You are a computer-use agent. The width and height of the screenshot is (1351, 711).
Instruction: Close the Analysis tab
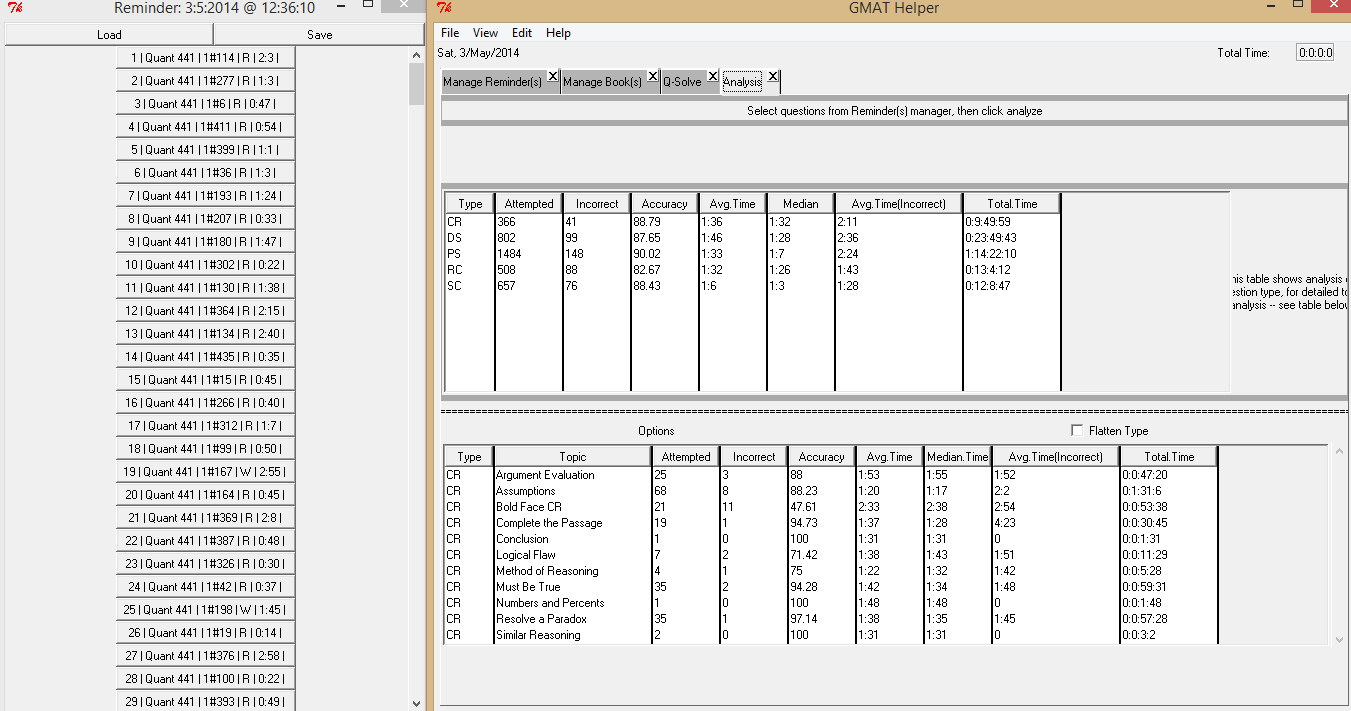[x=772, y=75]
